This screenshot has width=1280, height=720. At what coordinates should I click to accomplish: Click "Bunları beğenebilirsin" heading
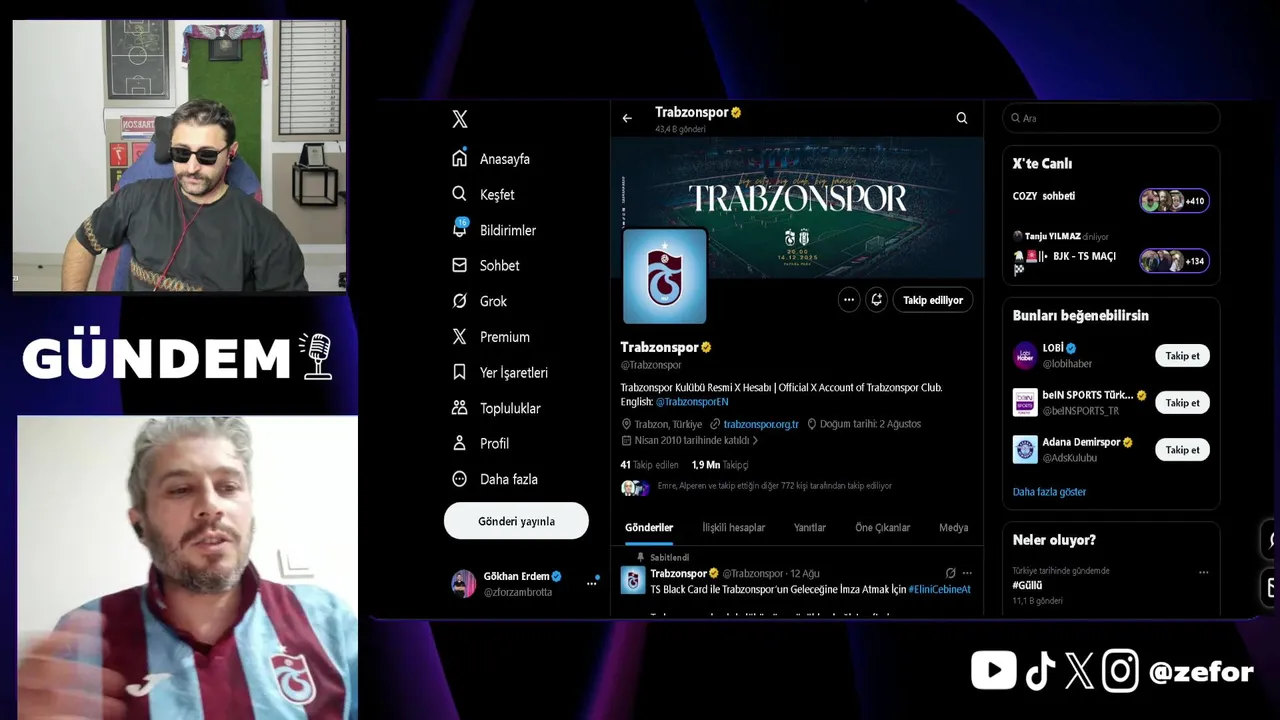pyautogui.click(x=1080, y=315)
